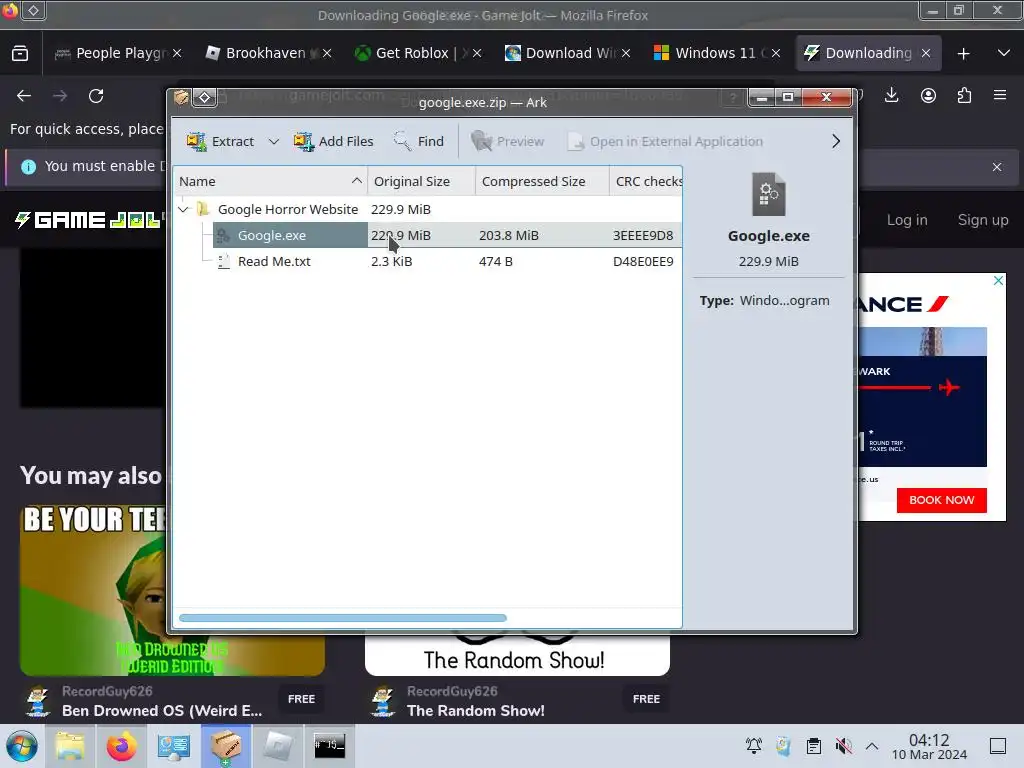Click RecordGuy626 avatar beside Ben Drowned OS
The height and width of the screenshot is (768, 1024).
tap(37, 702)
